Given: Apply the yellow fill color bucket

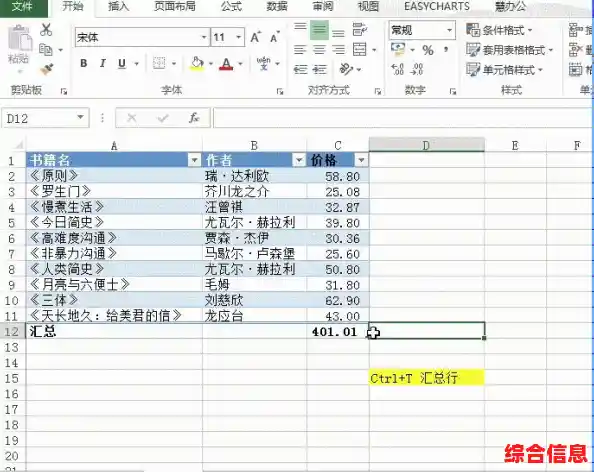Looking at the screenshot, I should [197, 63].
